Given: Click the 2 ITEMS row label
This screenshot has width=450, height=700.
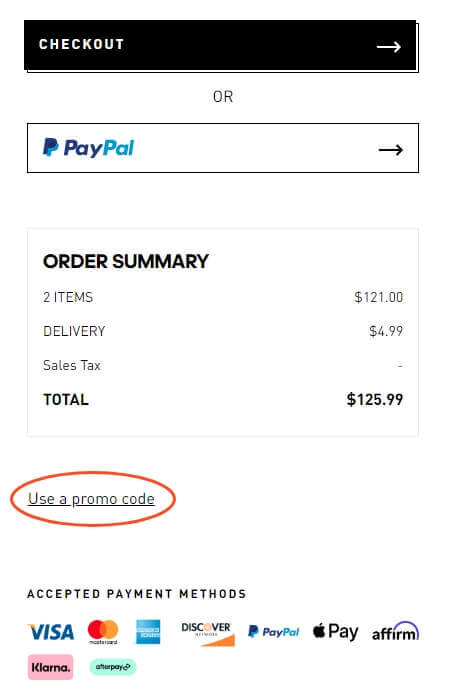Looking at the screenshot, I should click(68, 297).
